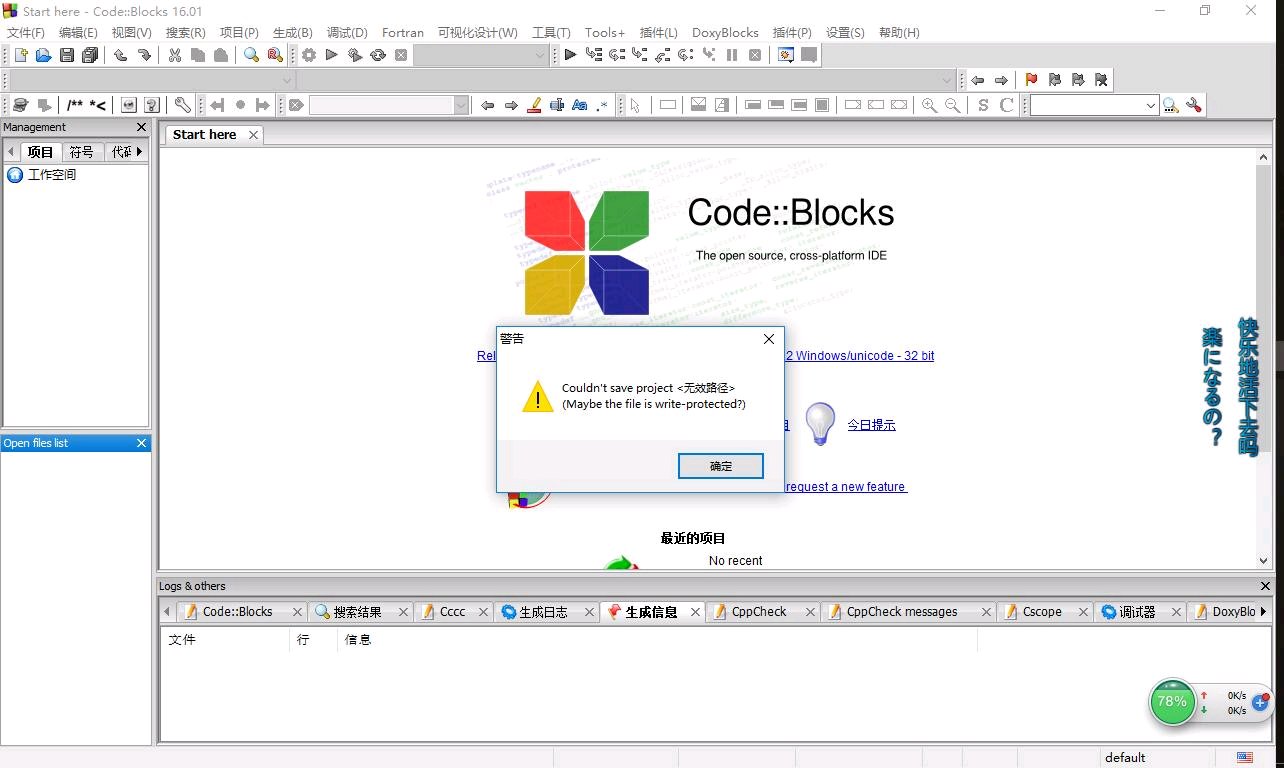Click the 'request a new feature' link
The image size is (1284, 768).
tap(845, 487)
